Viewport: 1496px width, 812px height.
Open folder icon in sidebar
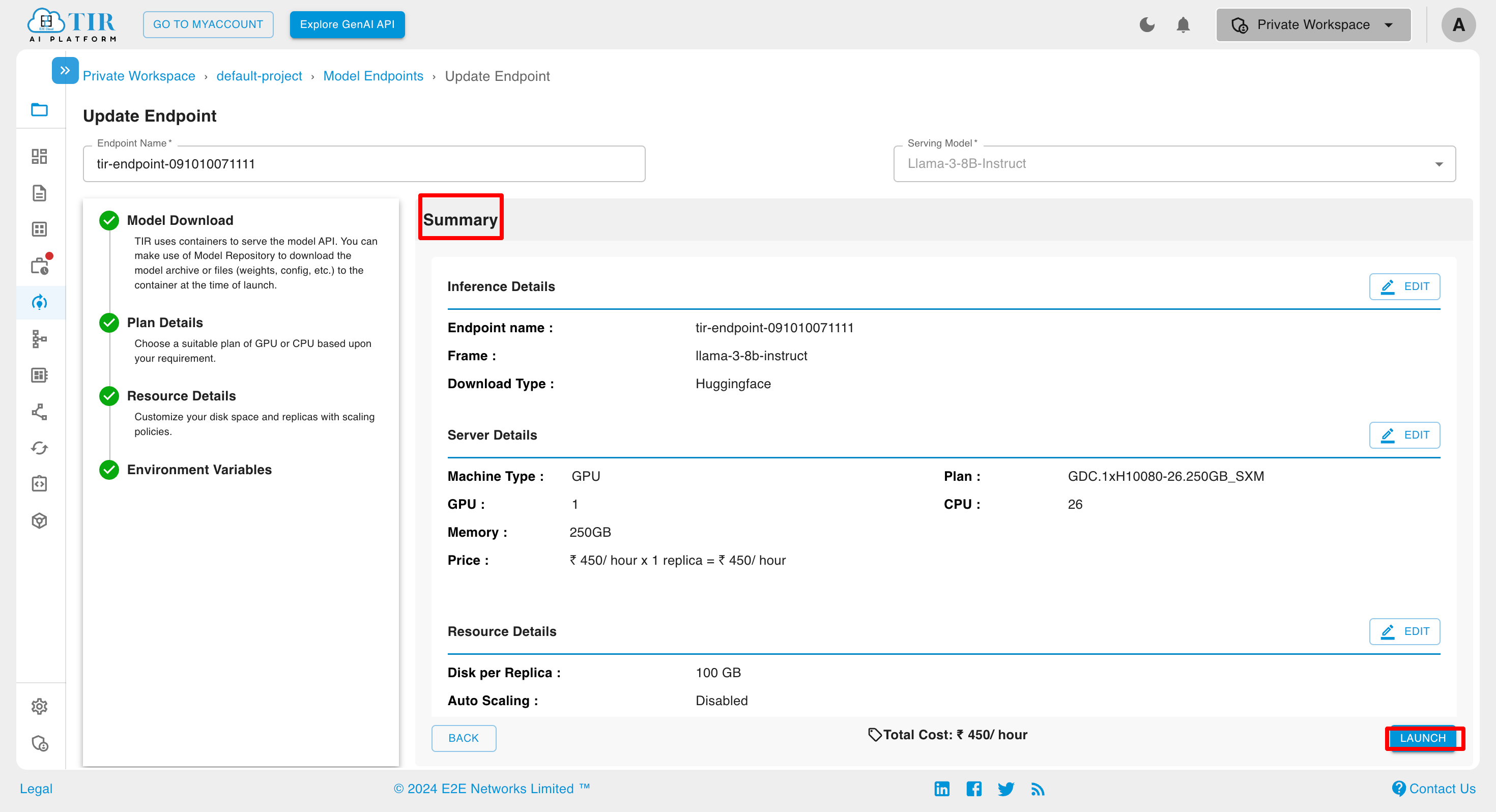point(40,109)
